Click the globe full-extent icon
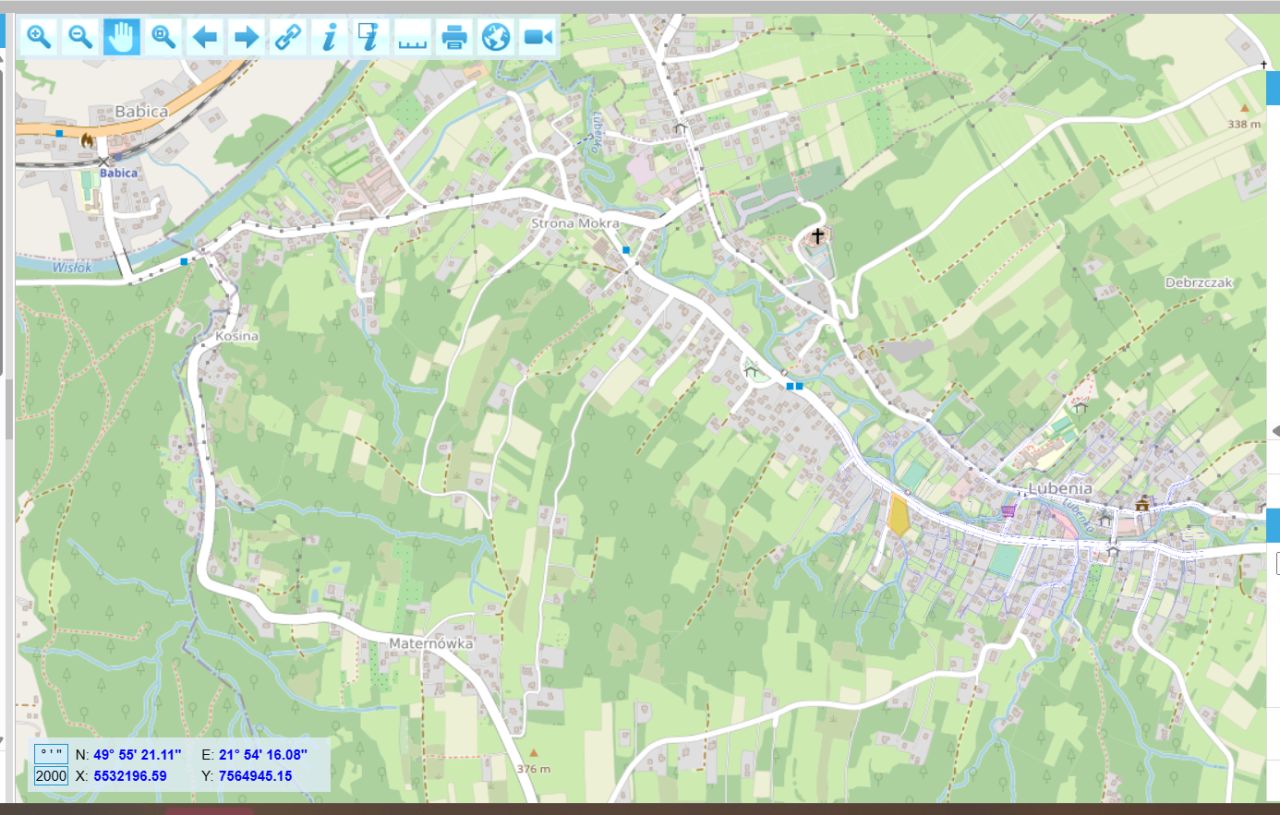 [494, 37]
